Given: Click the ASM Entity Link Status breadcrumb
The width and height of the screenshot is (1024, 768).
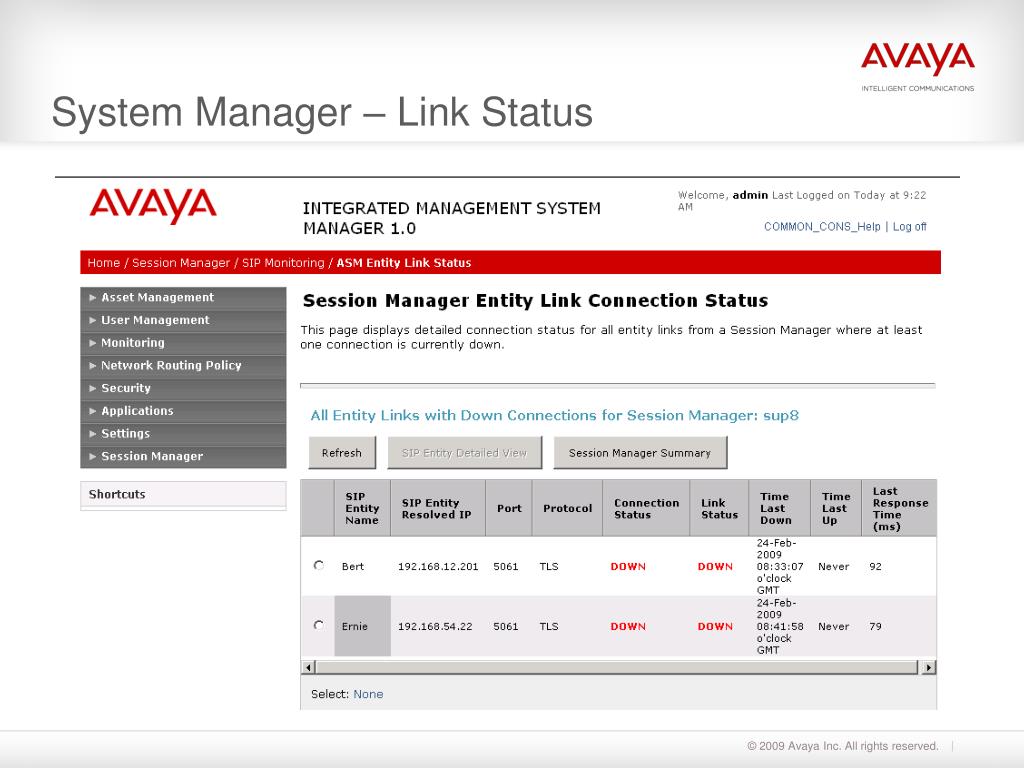Looking at the screenshot, I should coord(404,263).
